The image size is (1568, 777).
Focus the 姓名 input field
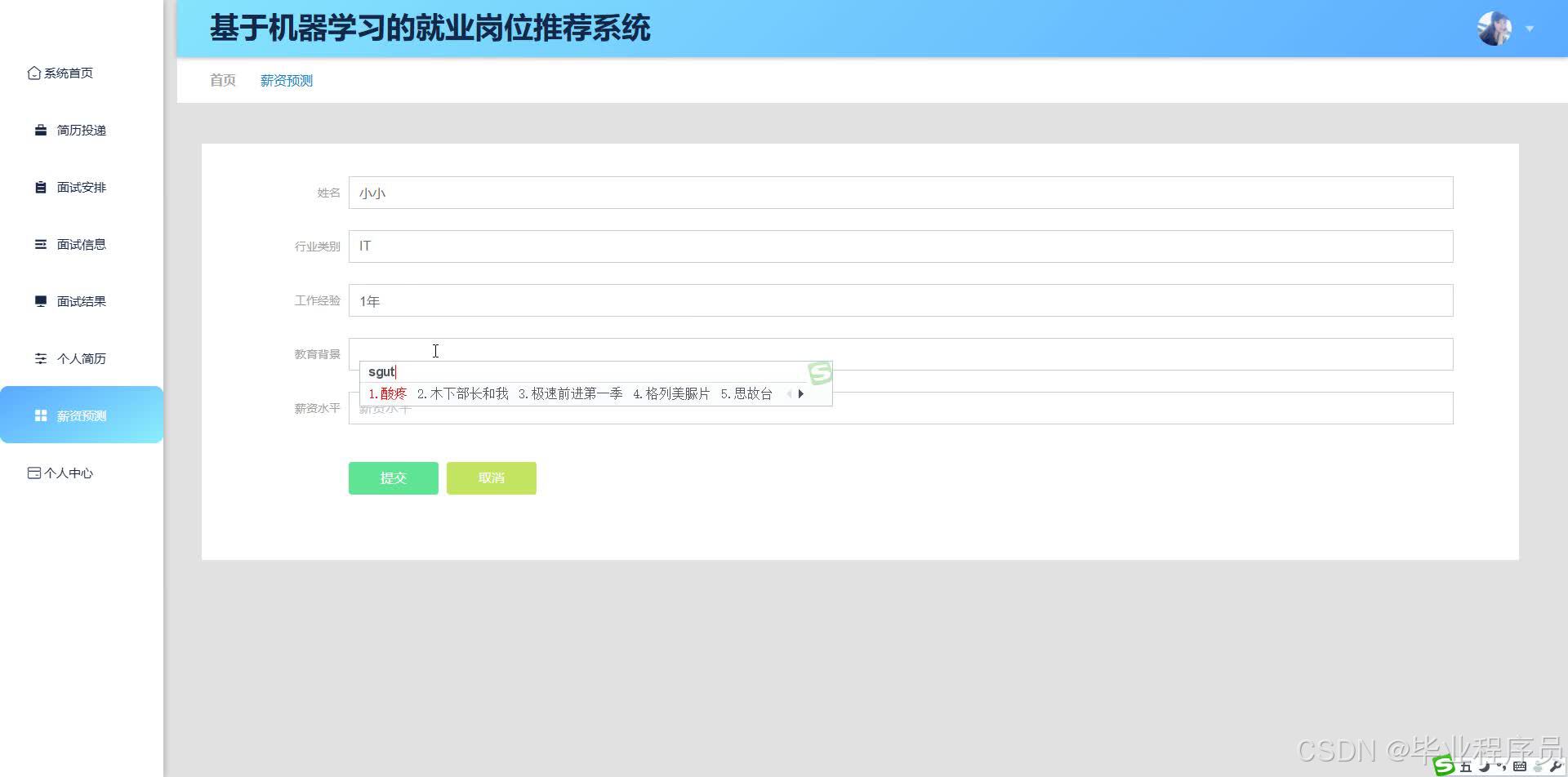[x=901, y=193]
